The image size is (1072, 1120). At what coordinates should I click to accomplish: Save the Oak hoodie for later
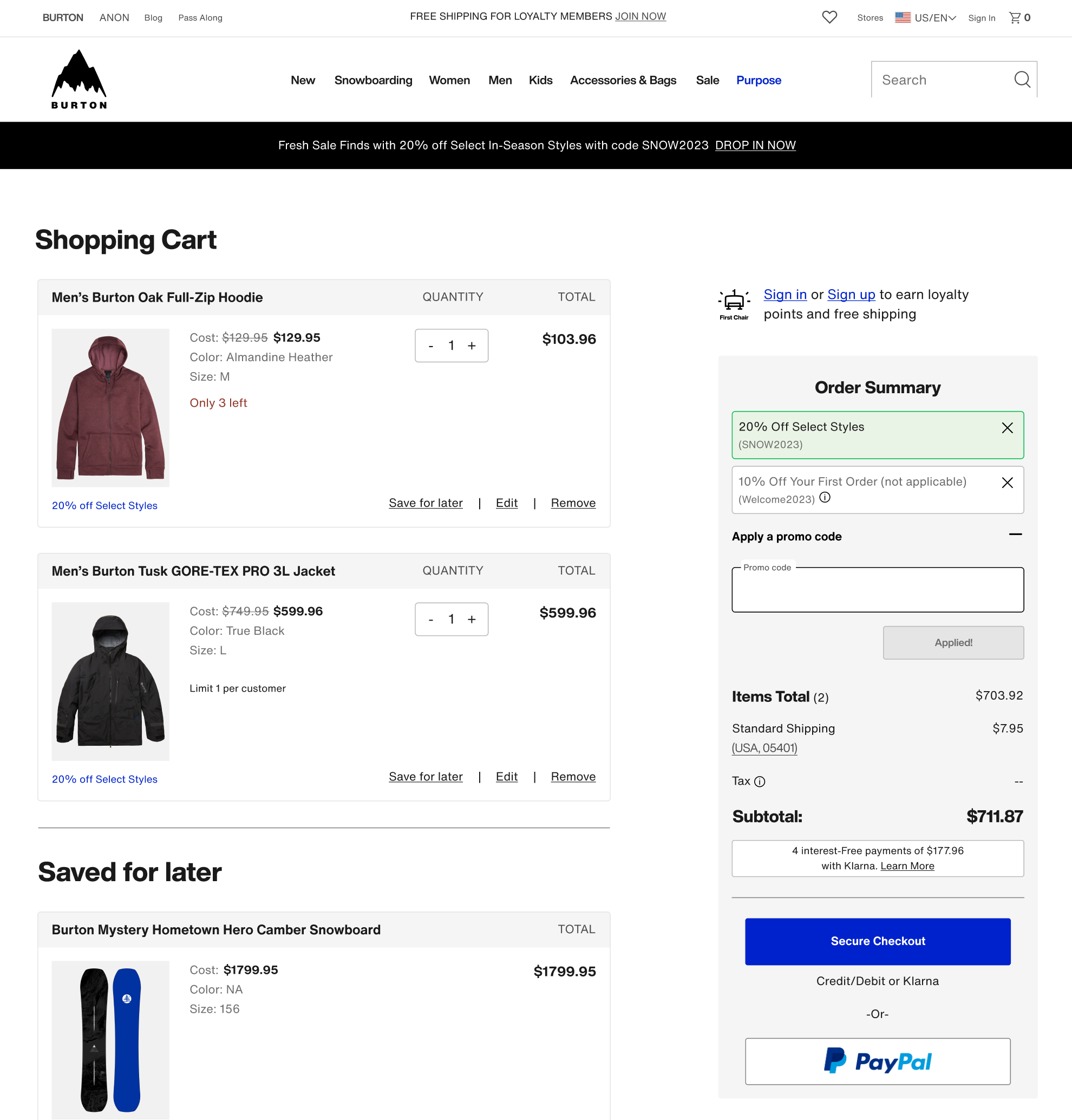tap(426, 503)
